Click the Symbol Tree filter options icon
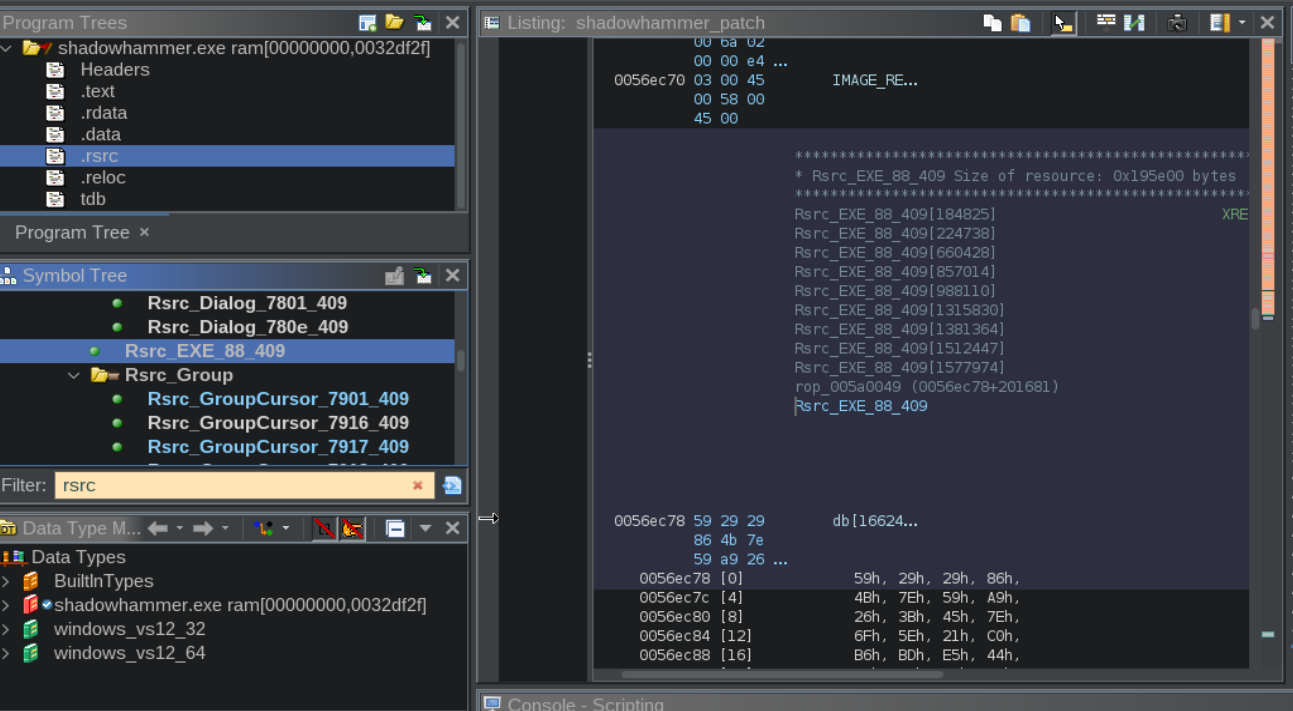 [x=452, y=486]
